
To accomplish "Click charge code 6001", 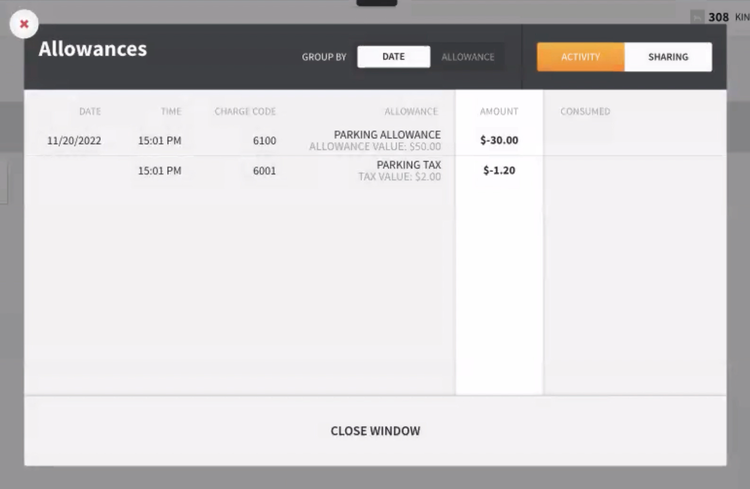I will pyautogui.click(x=265, y=171).
